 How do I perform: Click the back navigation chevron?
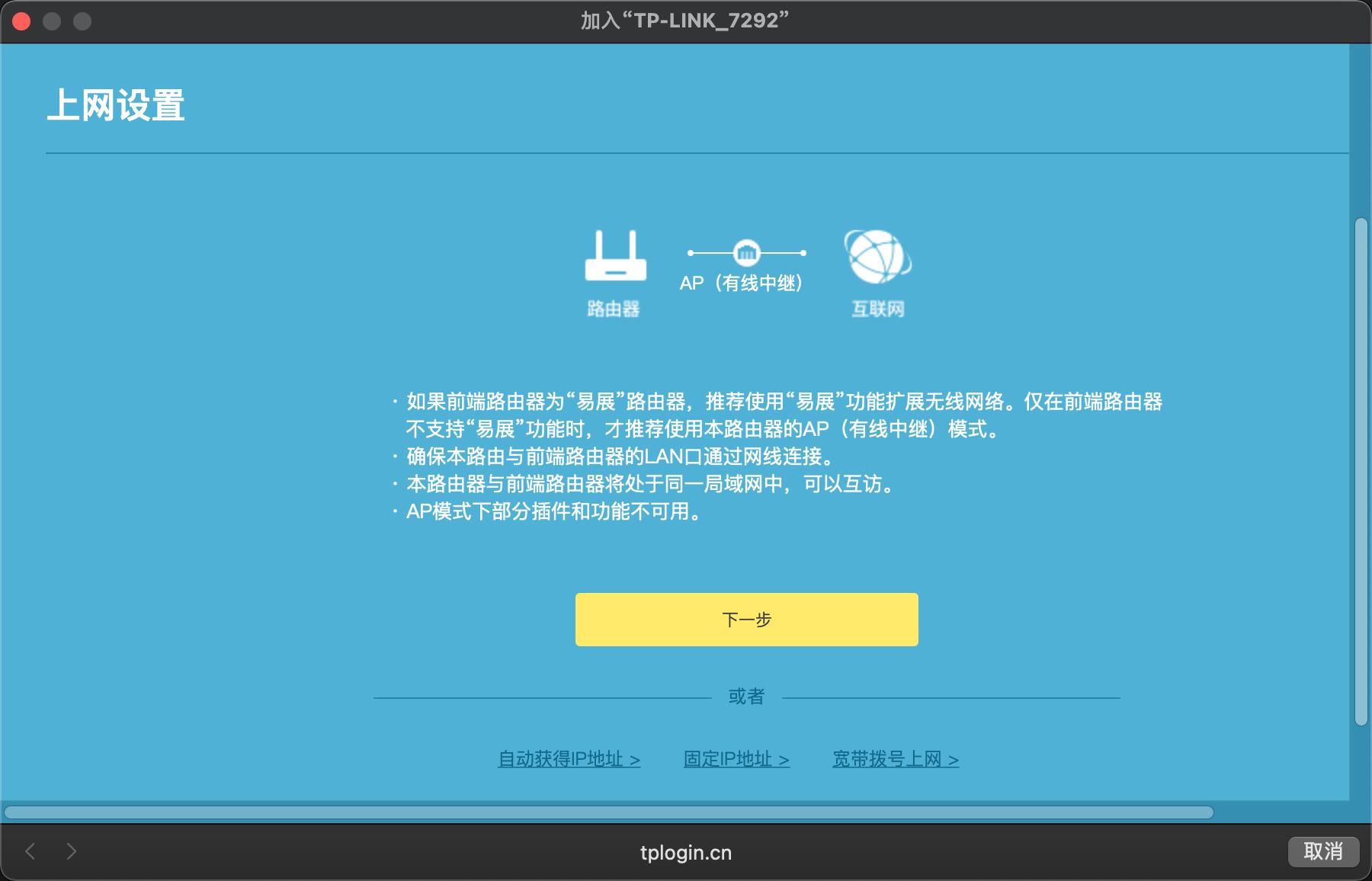(29, 852)
